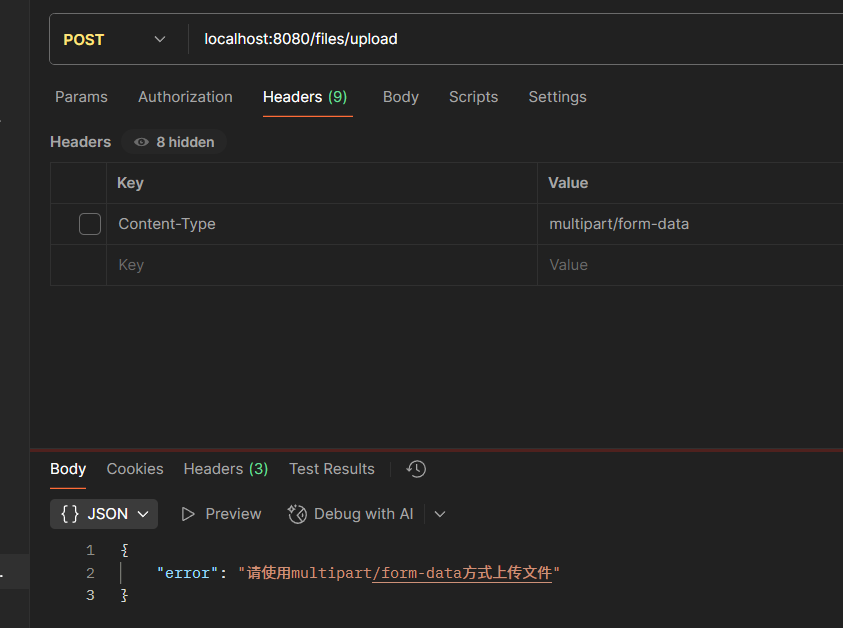The width and height of the screenshot is (843, 628).
Task: Click the Debug with AI sparkle icon
Action: pyautogui.click(x=297, y=514)
